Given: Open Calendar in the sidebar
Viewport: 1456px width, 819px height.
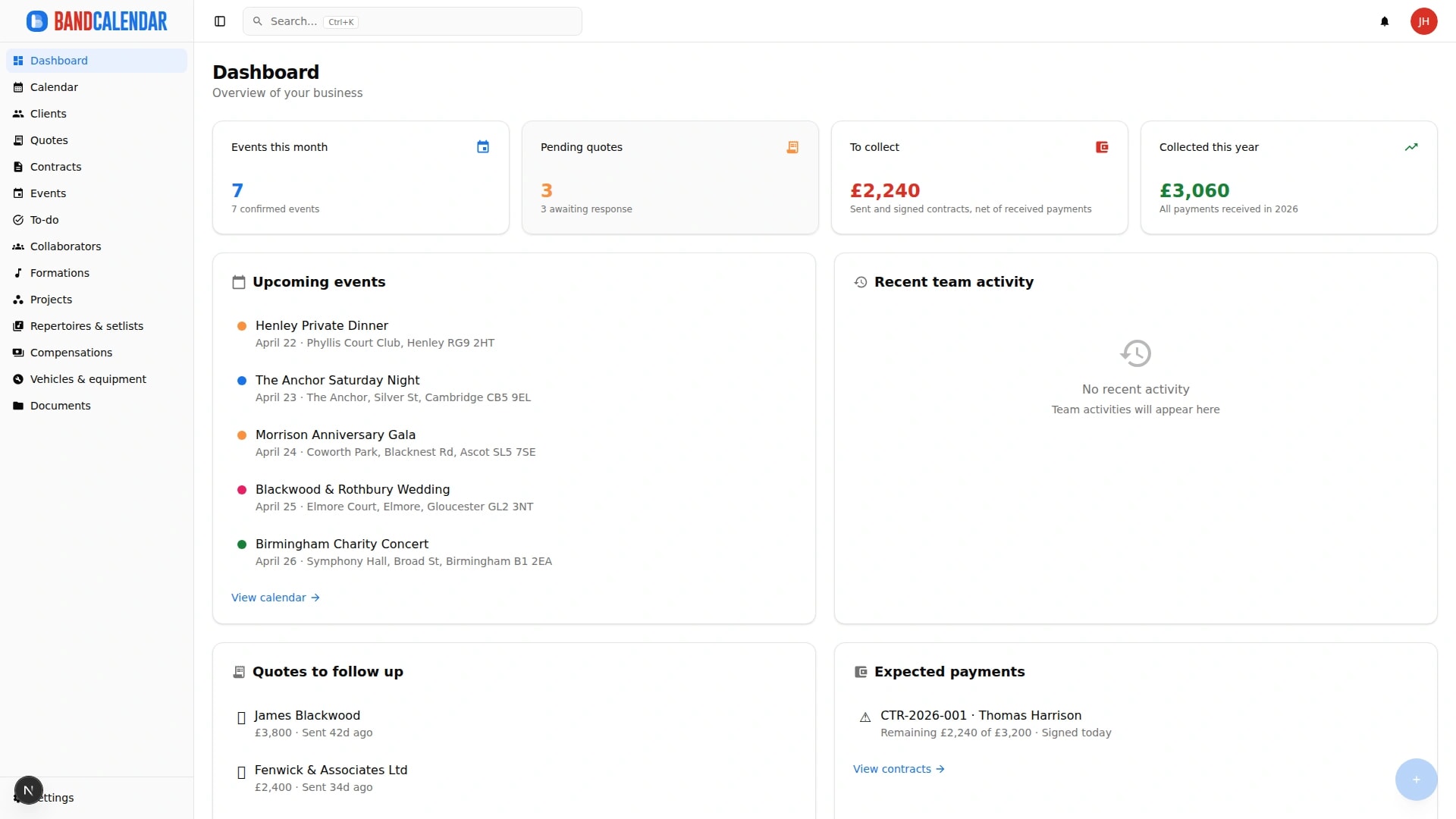Looking at the screenshot, I should [96, 87].
